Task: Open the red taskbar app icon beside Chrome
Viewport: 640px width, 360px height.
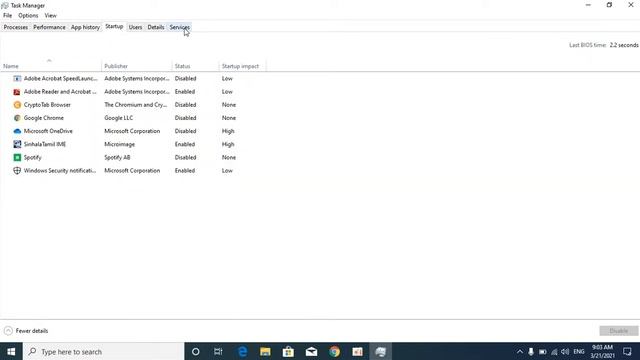Action: [x=358, y=351]
